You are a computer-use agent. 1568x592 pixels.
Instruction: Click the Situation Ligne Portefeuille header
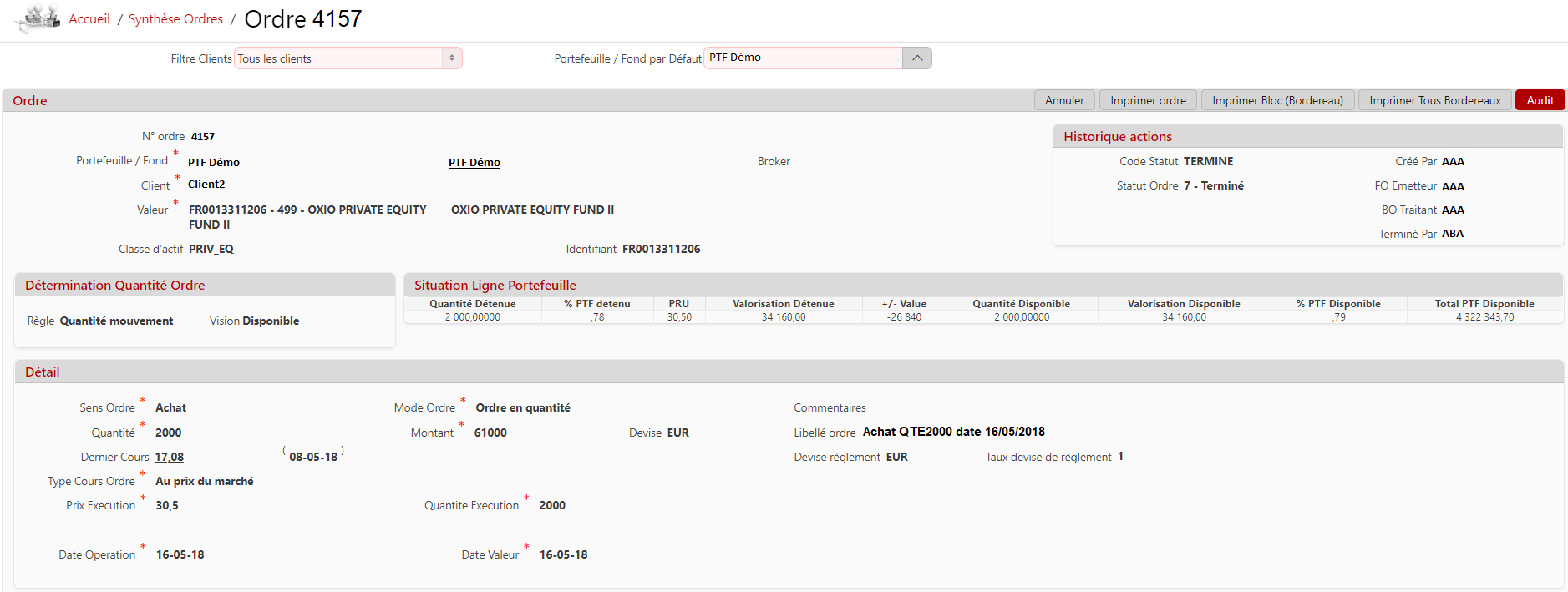(495, 286)
